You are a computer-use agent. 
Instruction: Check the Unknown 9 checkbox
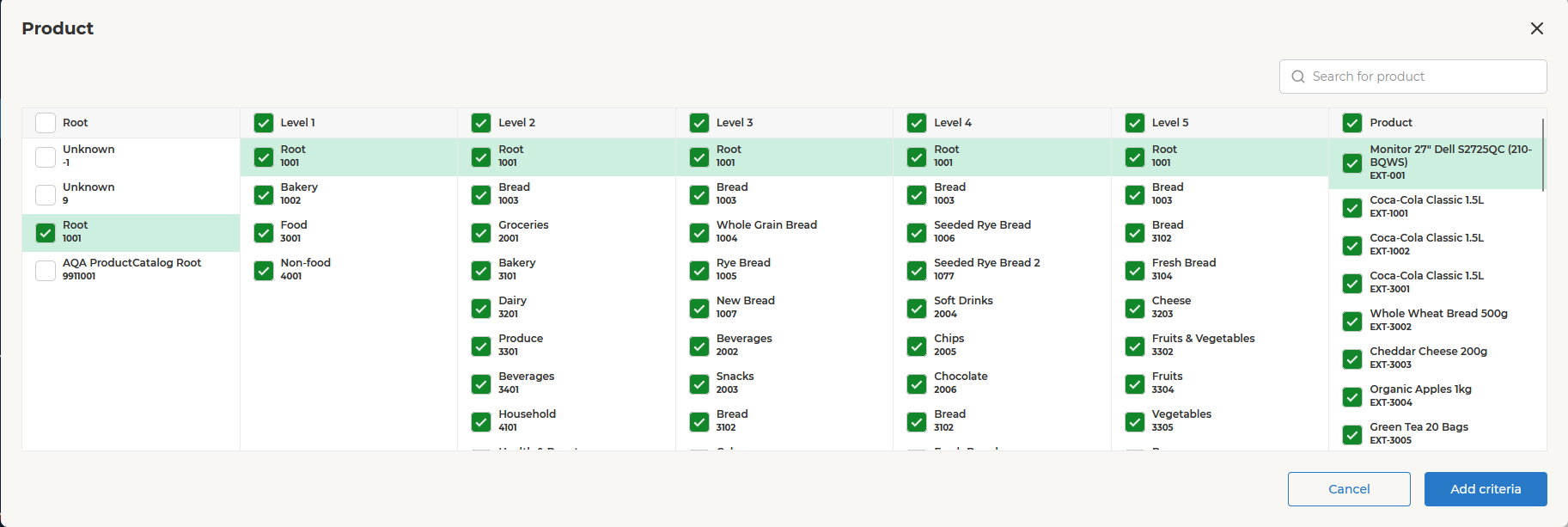pos(46,195)
